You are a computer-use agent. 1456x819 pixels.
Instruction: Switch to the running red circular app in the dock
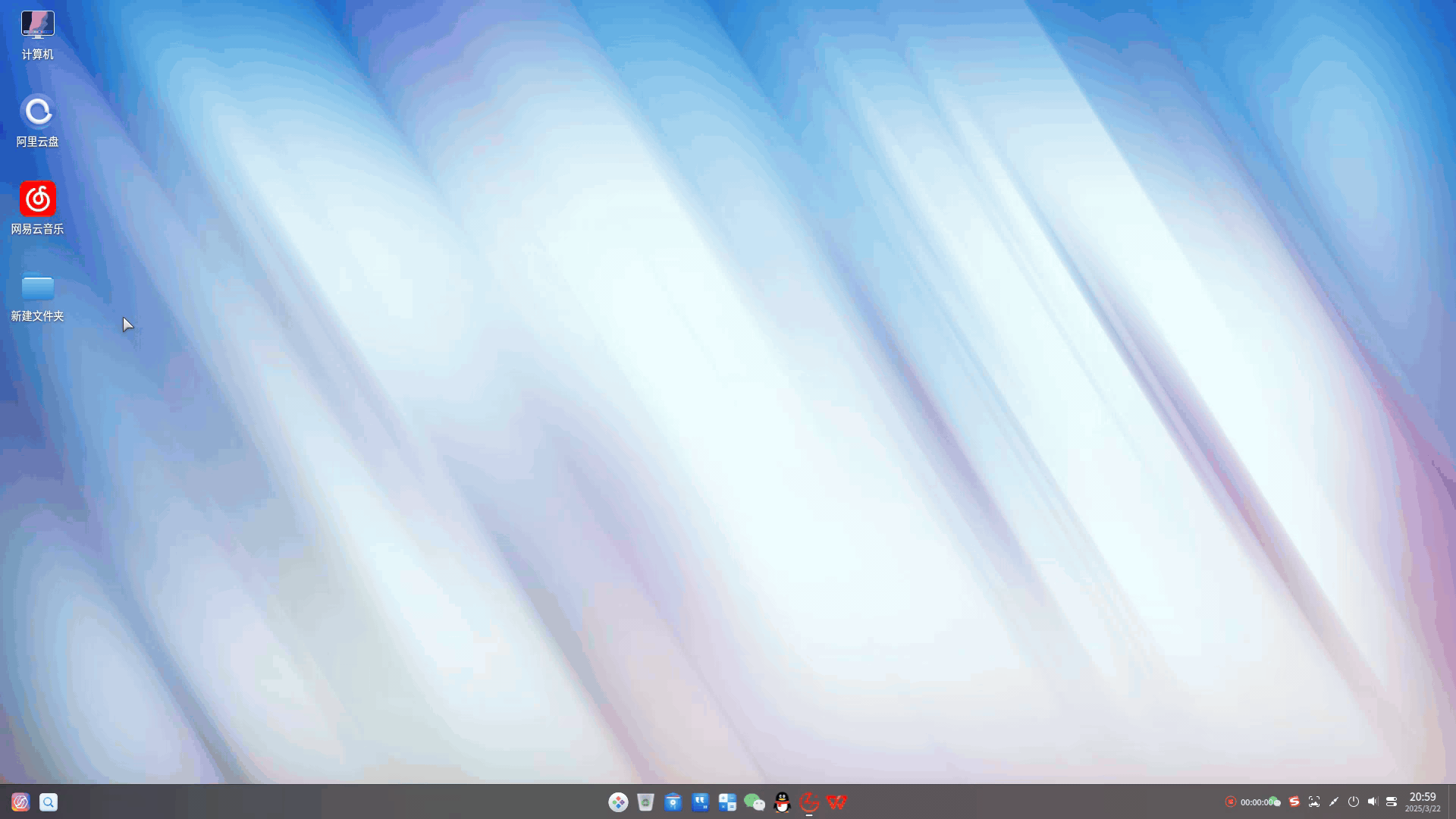pyautogui.click(x=809, y=802)
